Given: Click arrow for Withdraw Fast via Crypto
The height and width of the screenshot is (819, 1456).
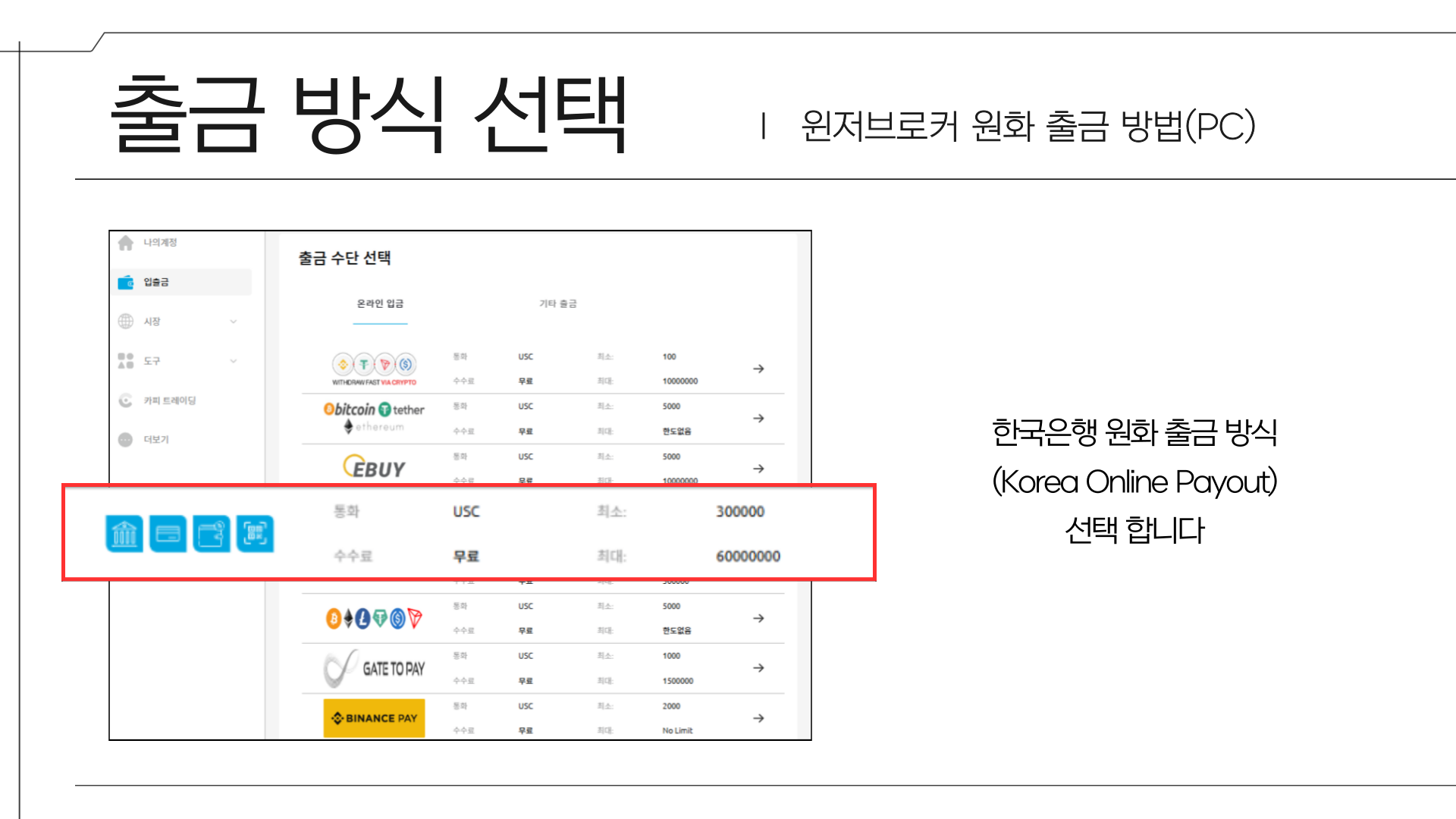Looking at the screenshot, I should point(758,369).
